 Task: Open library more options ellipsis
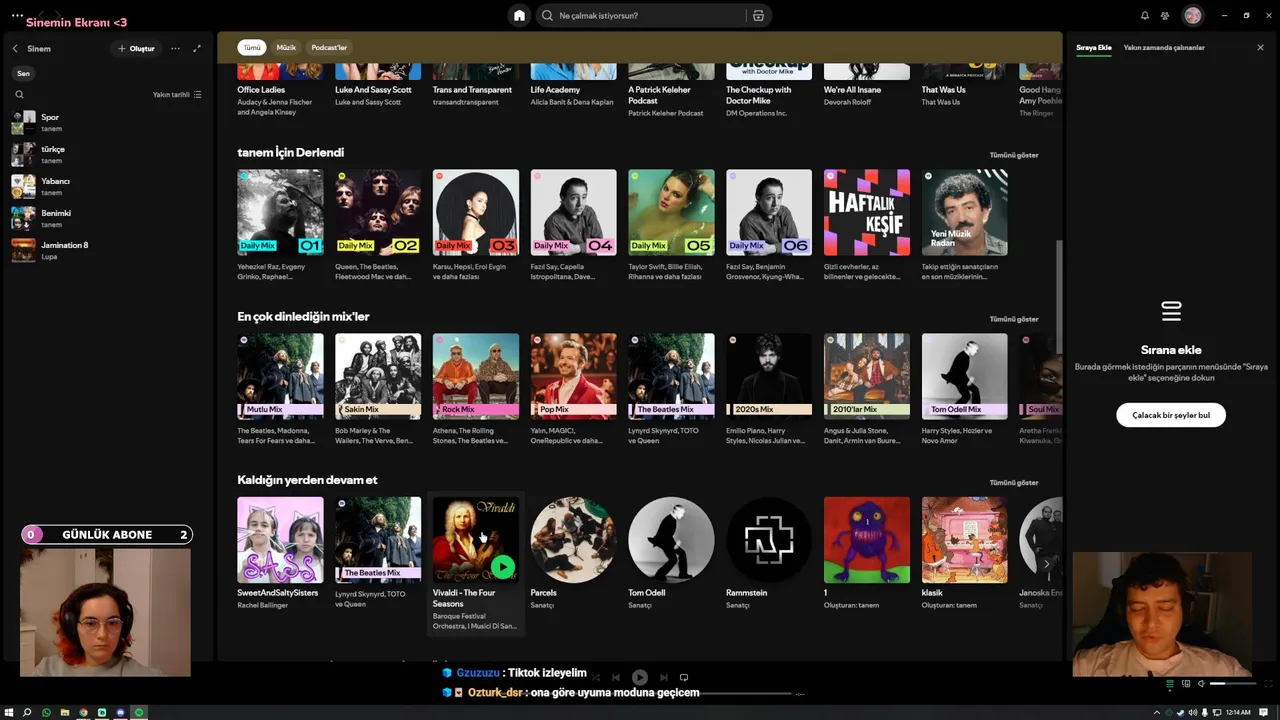point(175,48)
